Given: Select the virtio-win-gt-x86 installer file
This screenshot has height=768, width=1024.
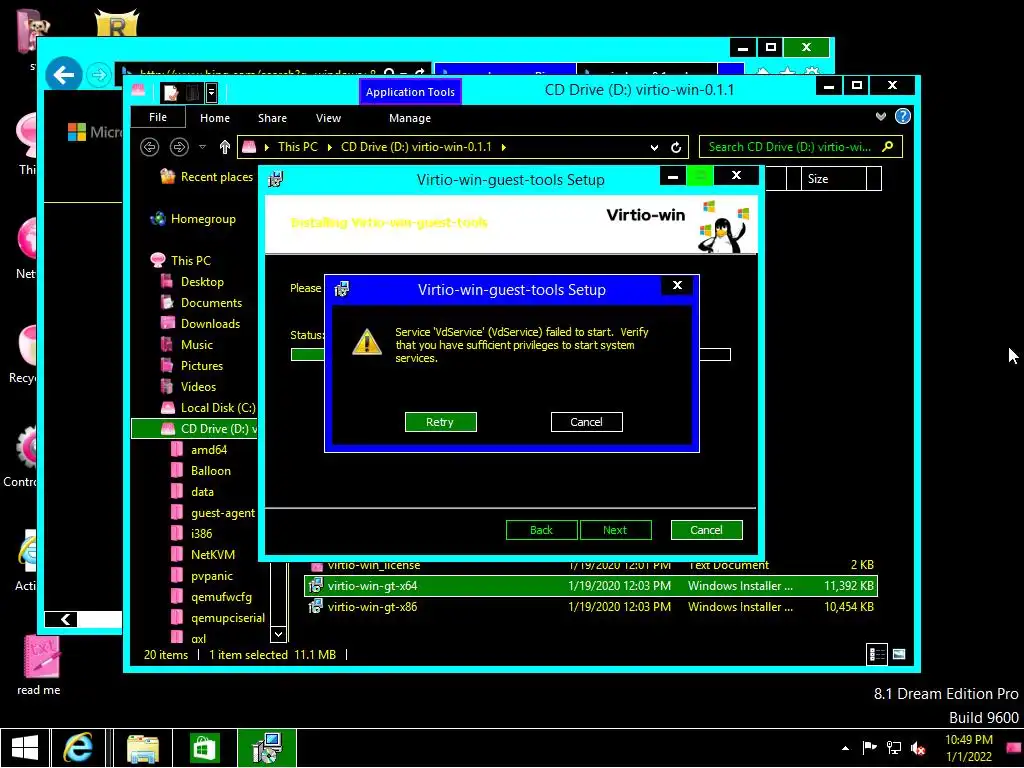Looking at the screenshot, I should (x=591, y=607).
